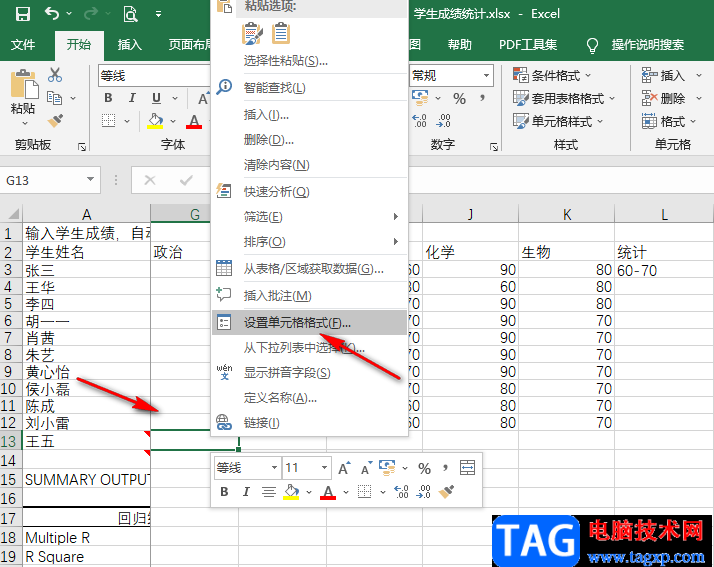This screenshot has height=567, width=714.
Task: Apply red font color in ribbon
Action: click(194, 121)
